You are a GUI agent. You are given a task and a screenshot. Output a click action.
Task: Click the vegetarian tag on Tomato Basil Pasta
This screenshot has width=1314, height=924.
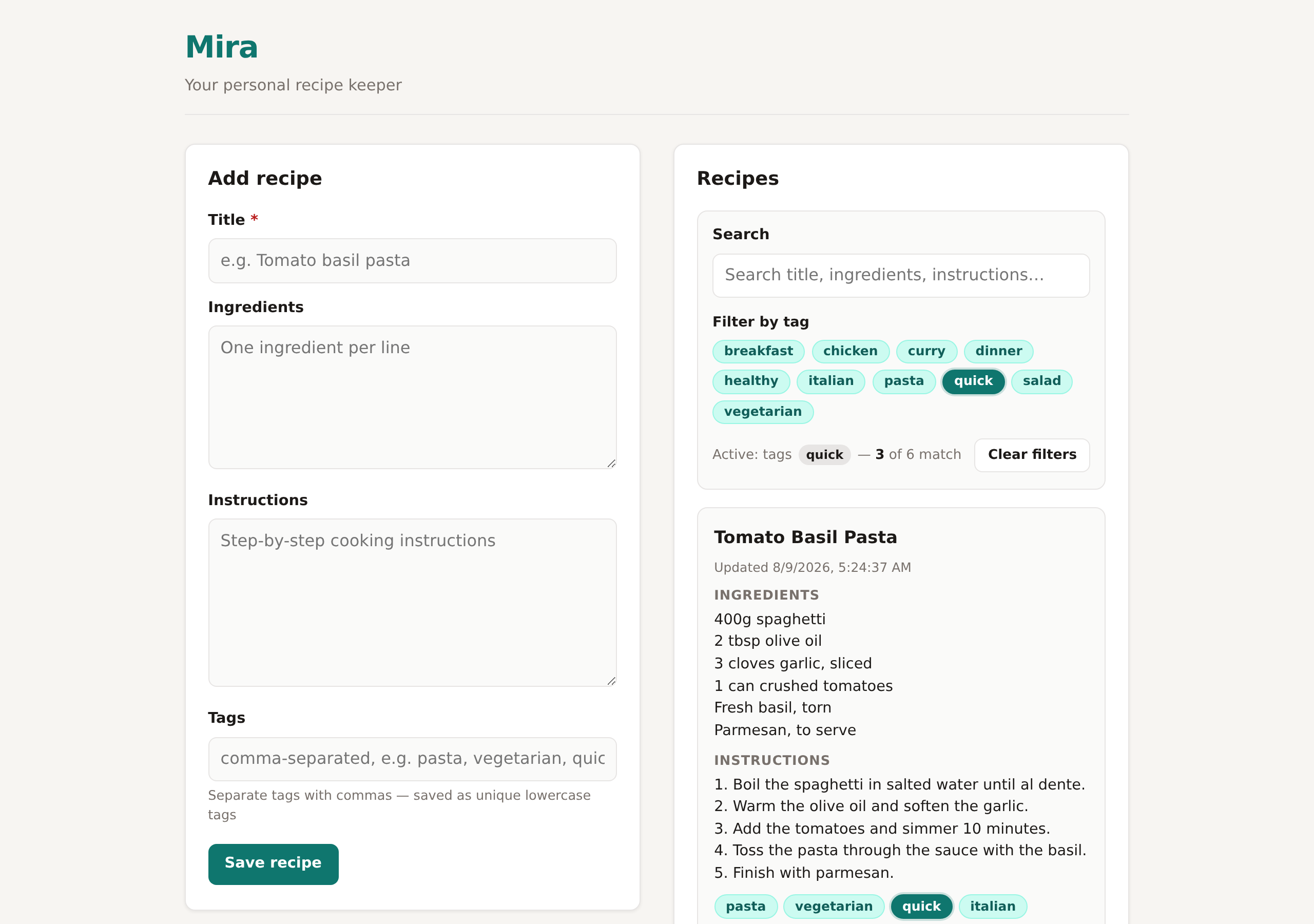[833, 906]
